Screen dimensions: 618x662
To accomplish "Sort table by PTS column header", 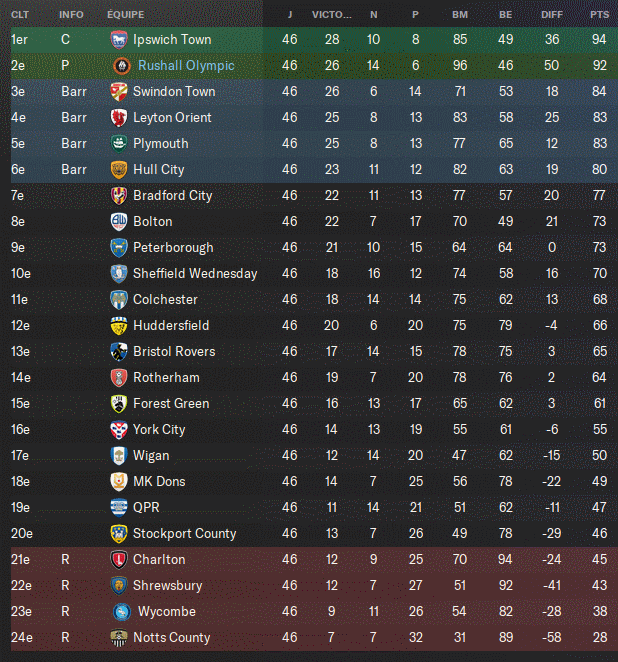I will coord(599,15).
